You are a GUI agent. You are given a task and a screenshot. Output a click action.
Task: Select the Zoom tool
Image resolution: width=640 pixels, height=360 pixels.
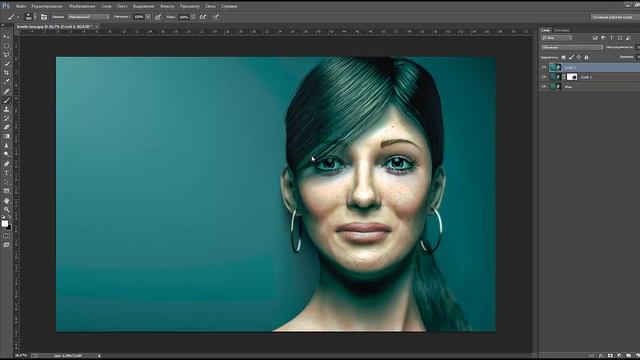click(x=6, y=210)
